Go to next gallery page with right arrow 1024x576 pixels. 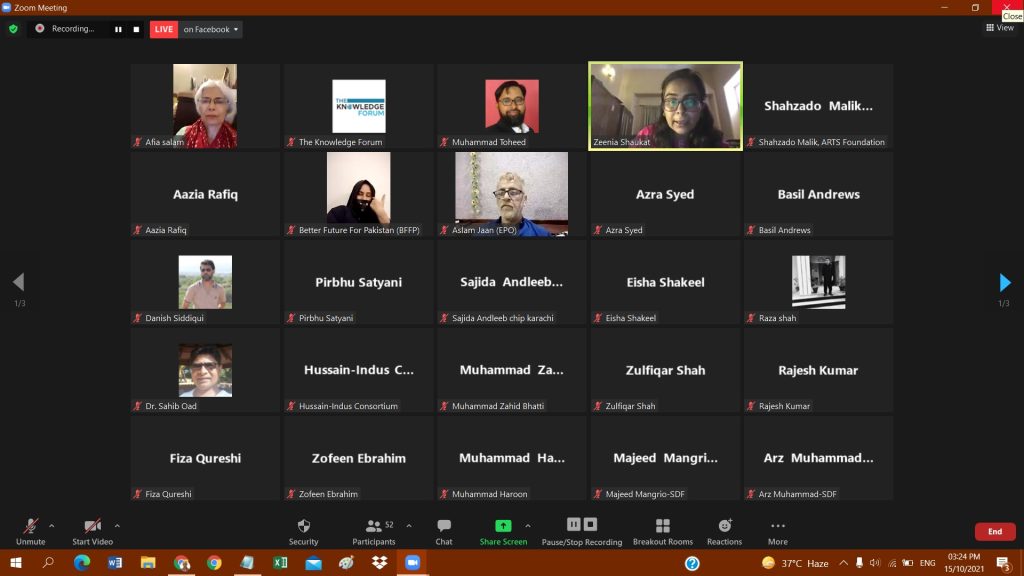point(1005,283)
